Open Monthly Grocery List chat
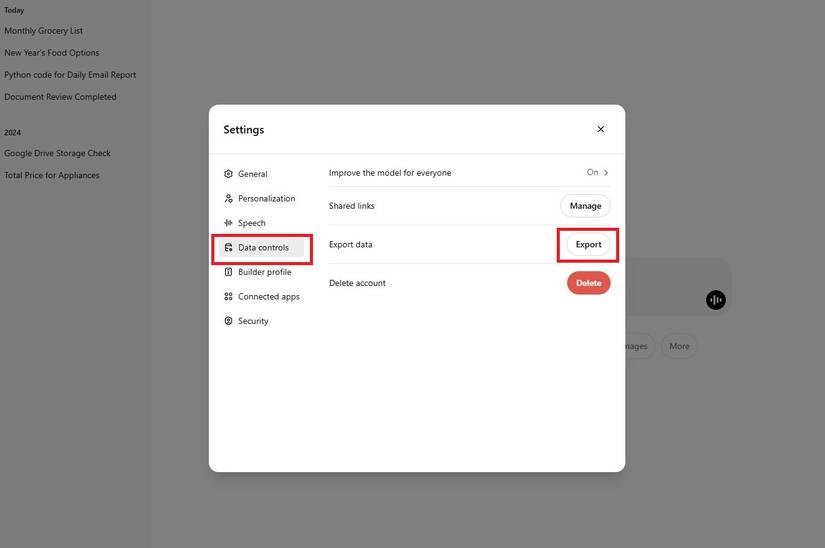825x548 pixels. (x=43, y=31)
